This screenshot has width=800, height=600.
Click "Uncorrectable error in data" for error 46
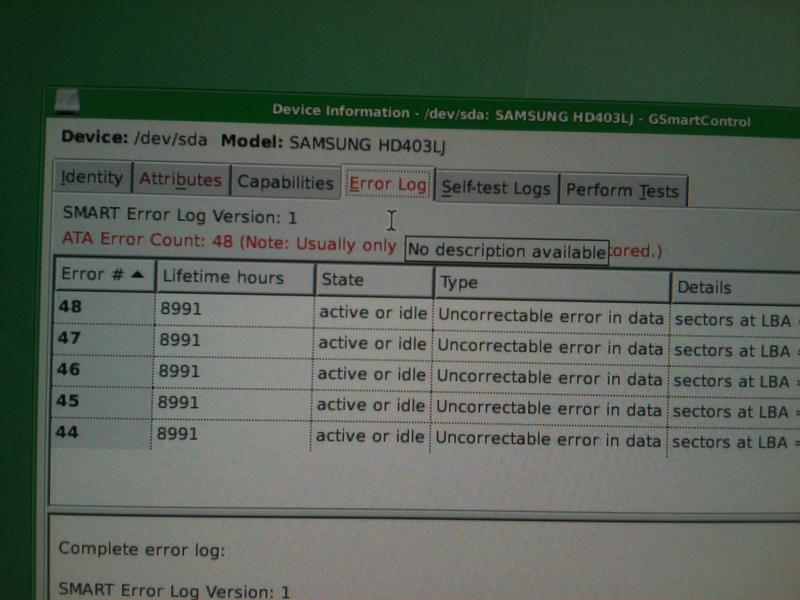pyautogui.click(x=549, y=378)
